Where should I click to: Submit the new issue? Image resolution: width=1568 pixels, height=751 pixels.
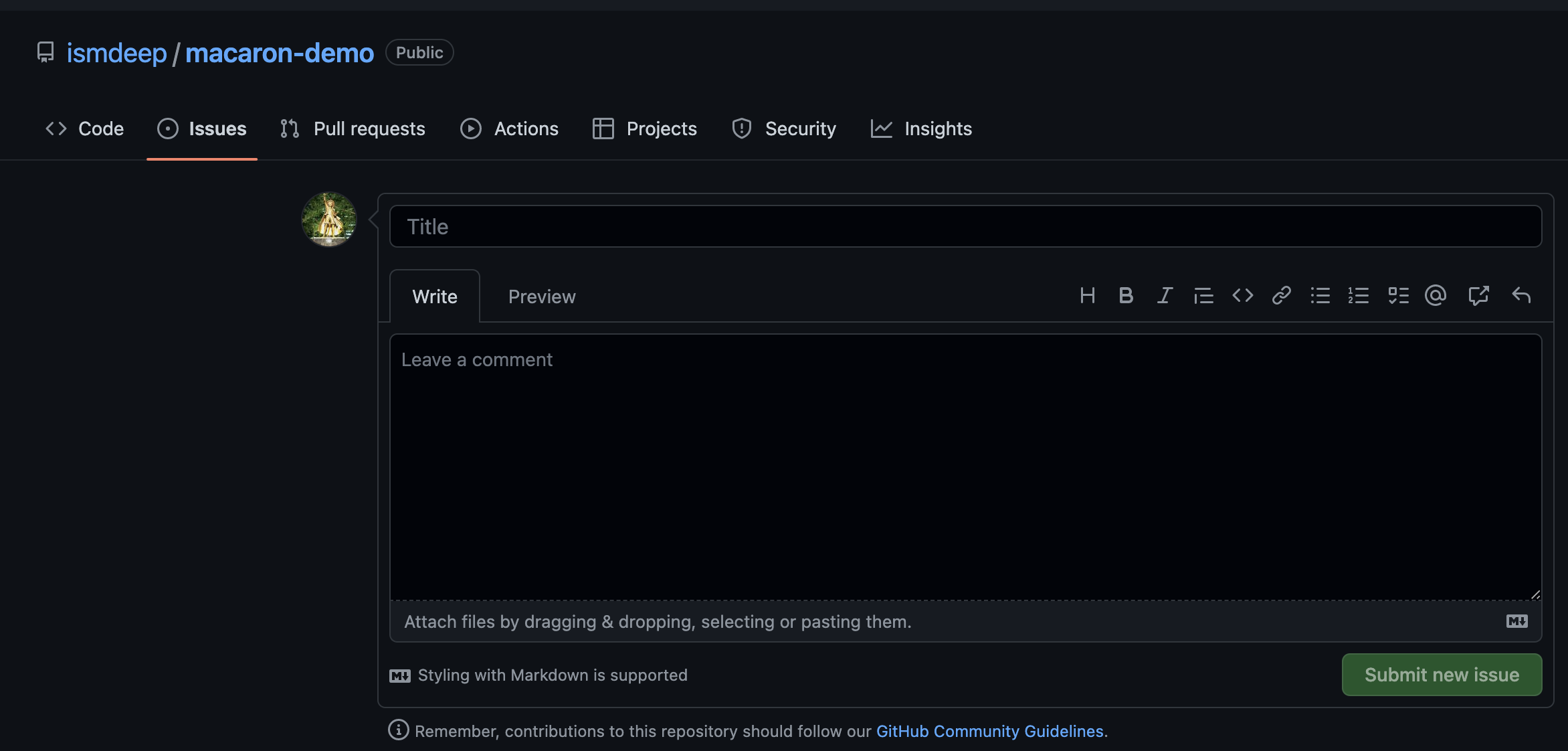pos(1442,675)
